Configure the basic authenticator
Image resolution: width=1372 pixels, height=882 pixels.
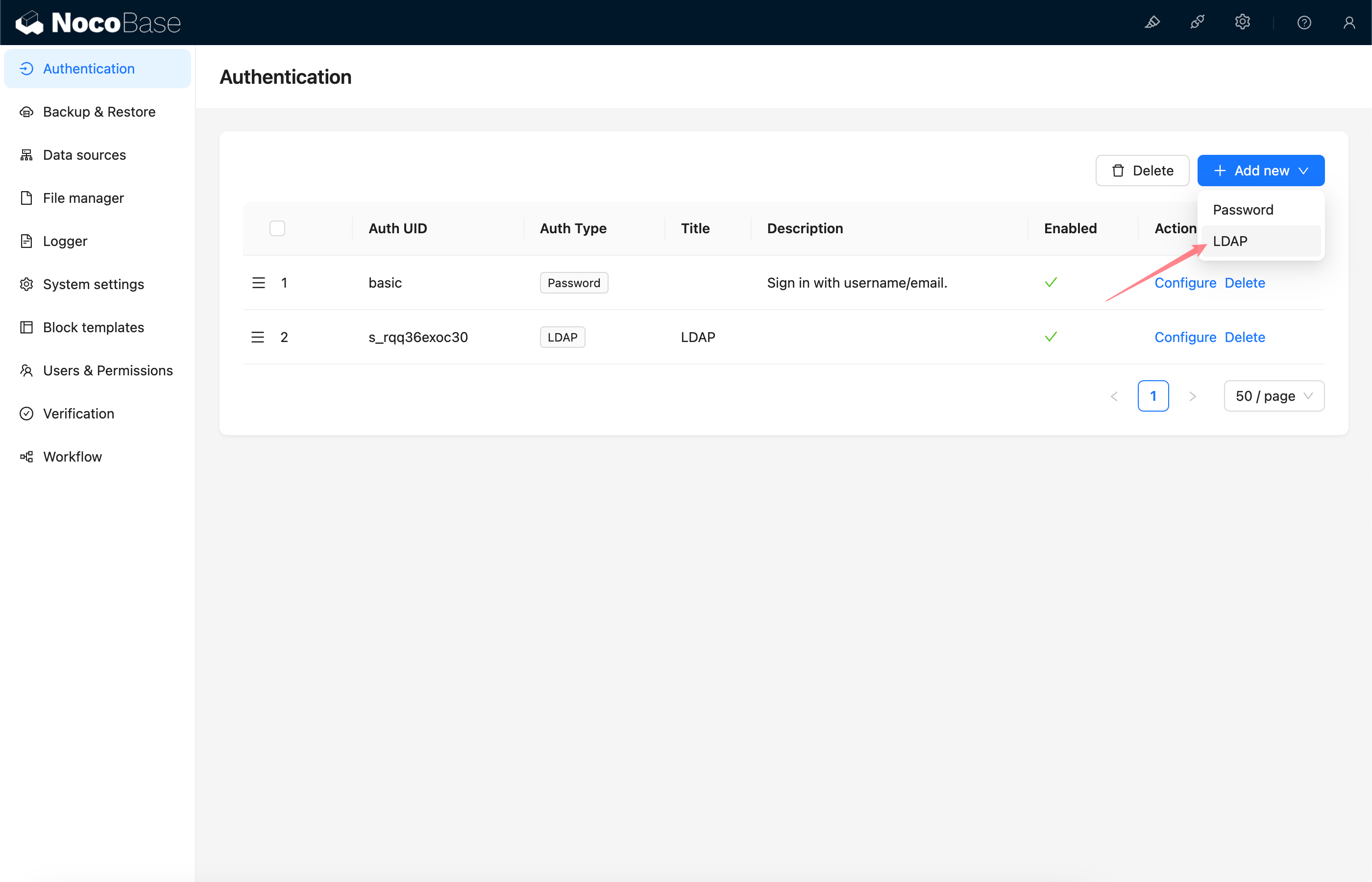coord(1185,283)
